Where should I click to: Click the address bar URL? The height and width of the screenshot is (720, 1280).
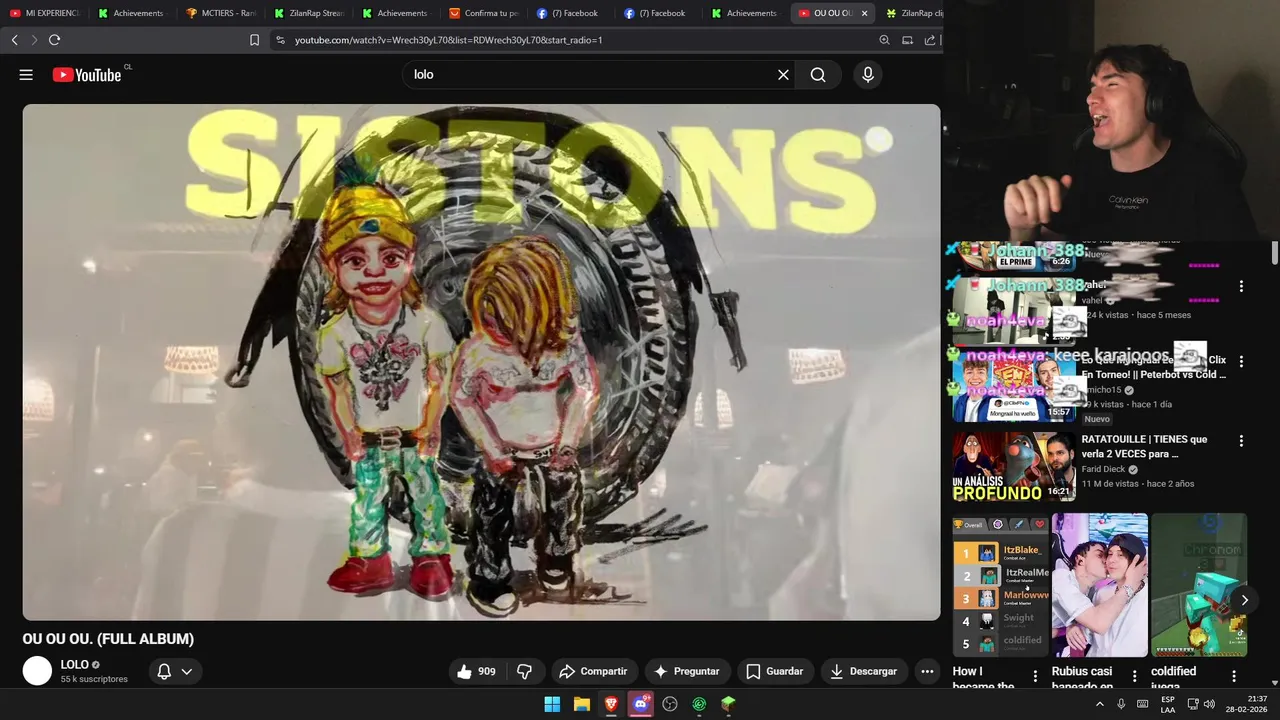[x=448, y=40]
